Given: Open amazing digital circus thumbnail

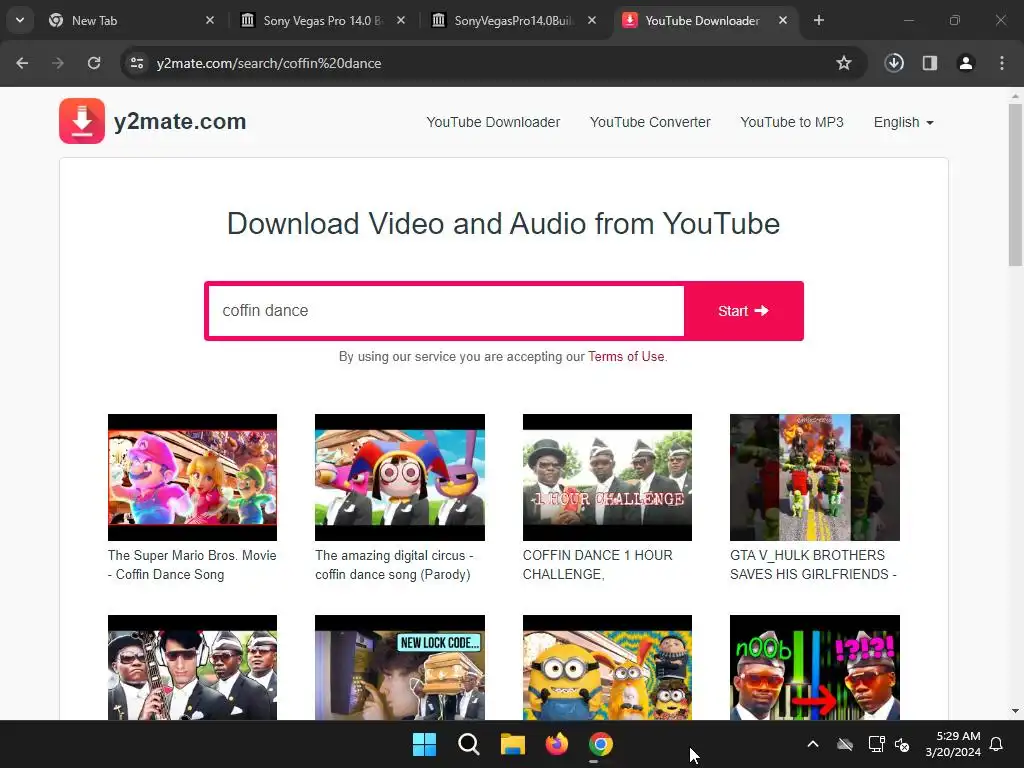Looking at the screenshot, I should tap(400, 477).
